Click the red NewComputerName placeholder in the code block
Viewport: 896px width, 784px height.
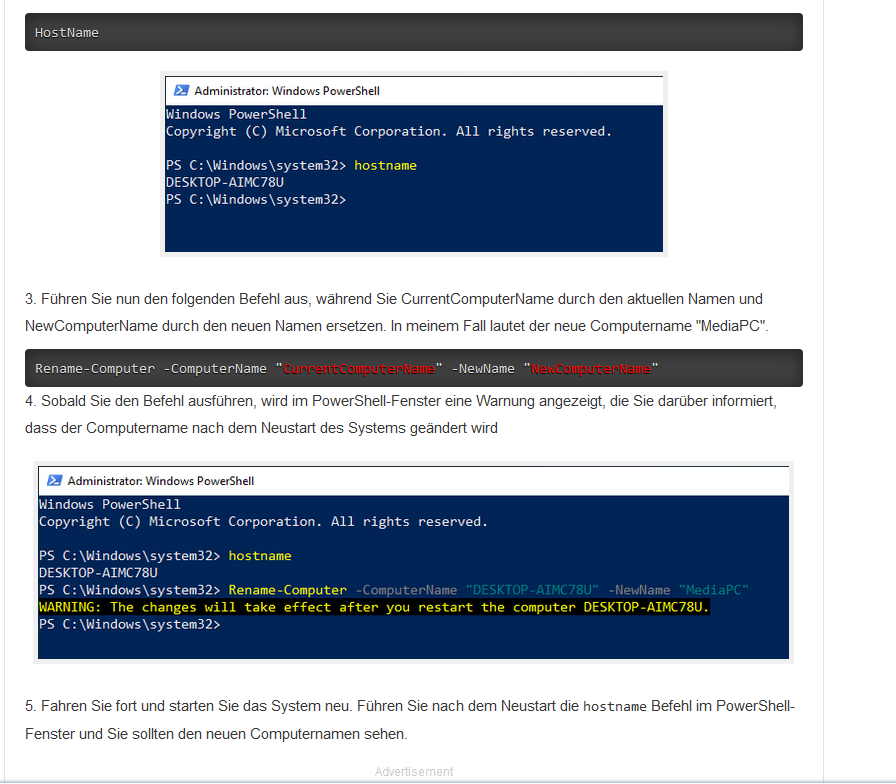click(x=591, y=369)
